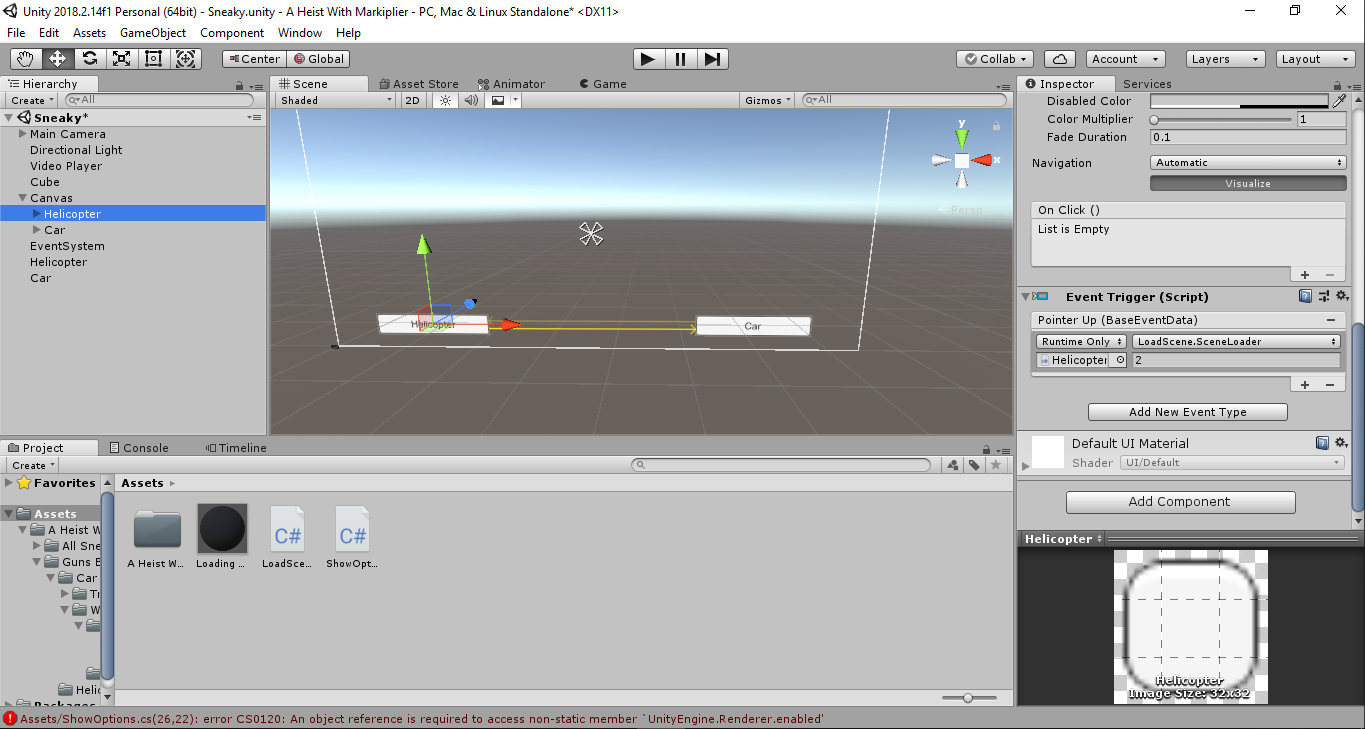
Task: Select the Move tool
Action: click(x=57, y=59)
